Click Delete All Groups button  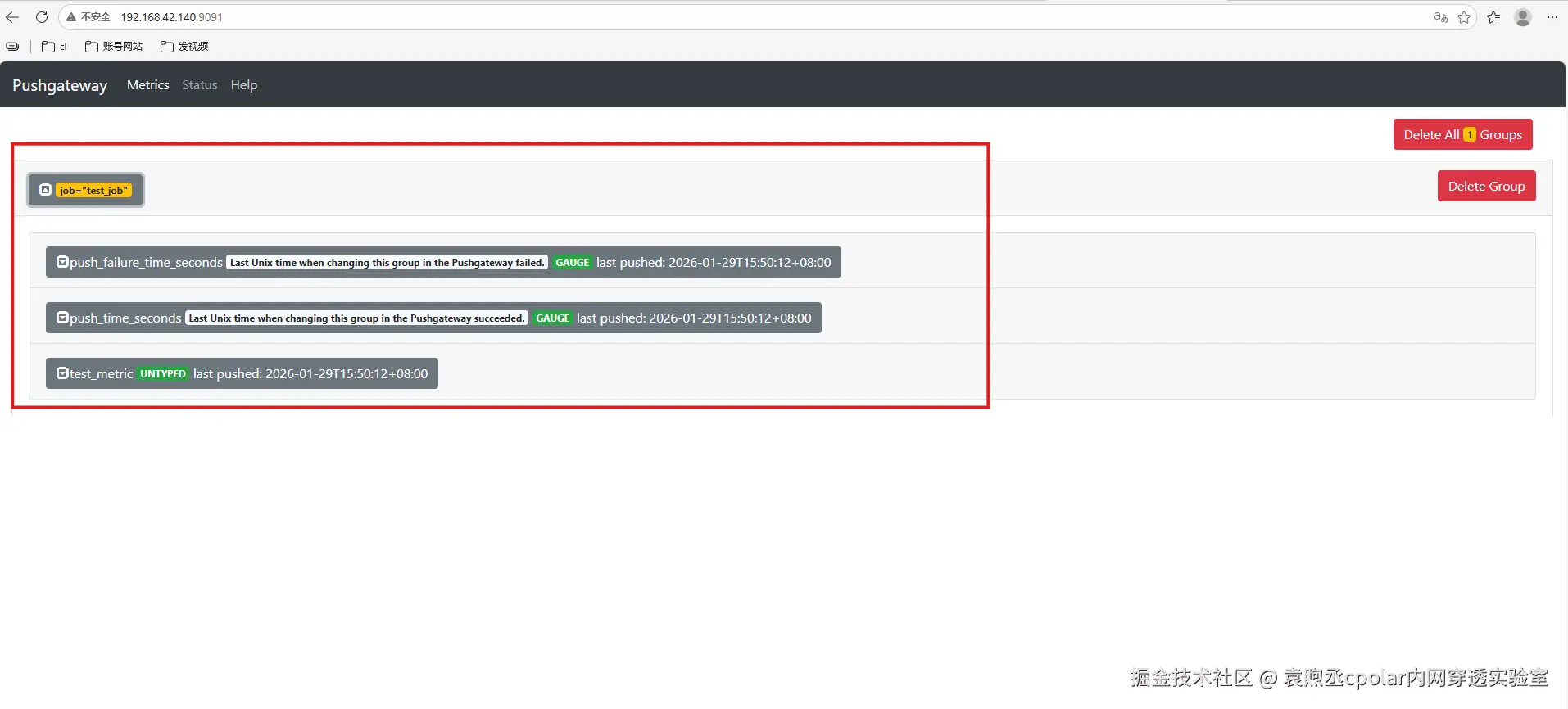pos(1463,134)
